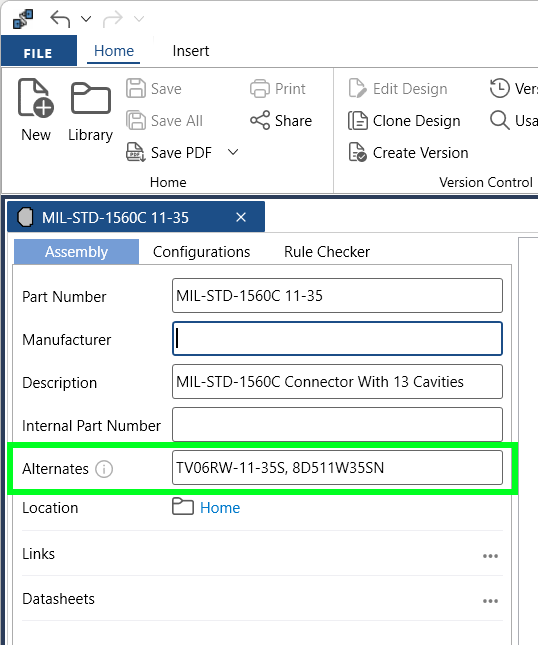Click the Share button
The image size is (538, 645).
[x=281, y=121]
